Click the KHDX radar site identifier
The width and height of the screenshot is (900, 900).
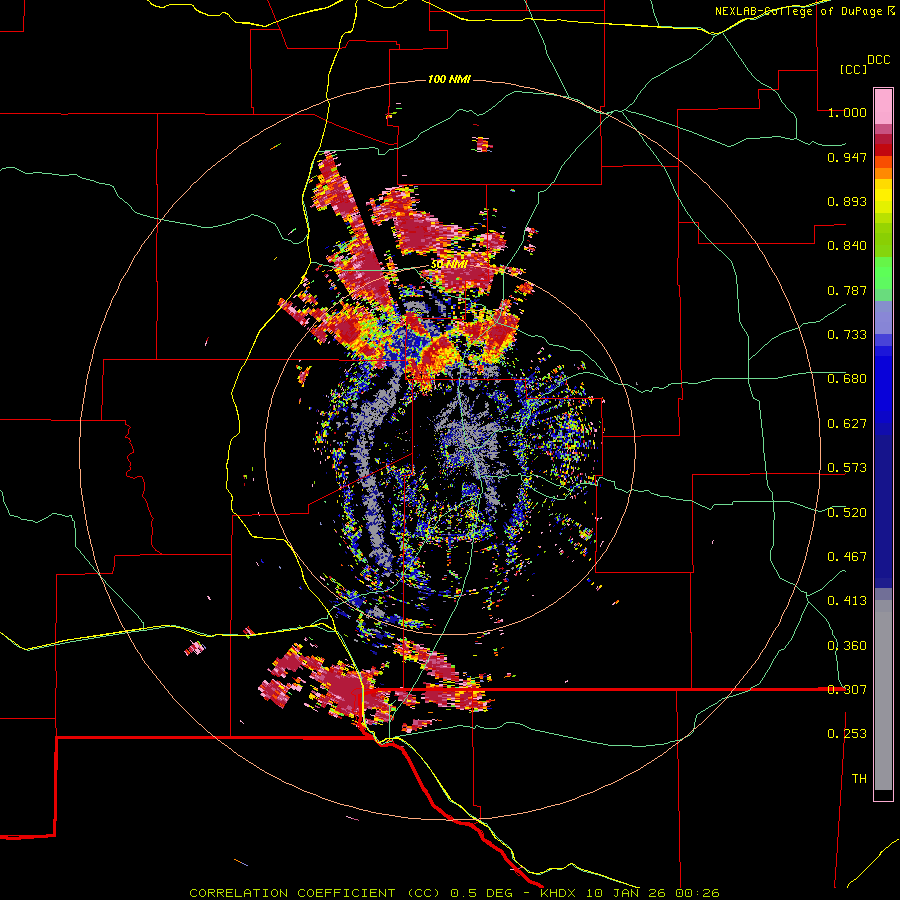[x=557, y=893]
